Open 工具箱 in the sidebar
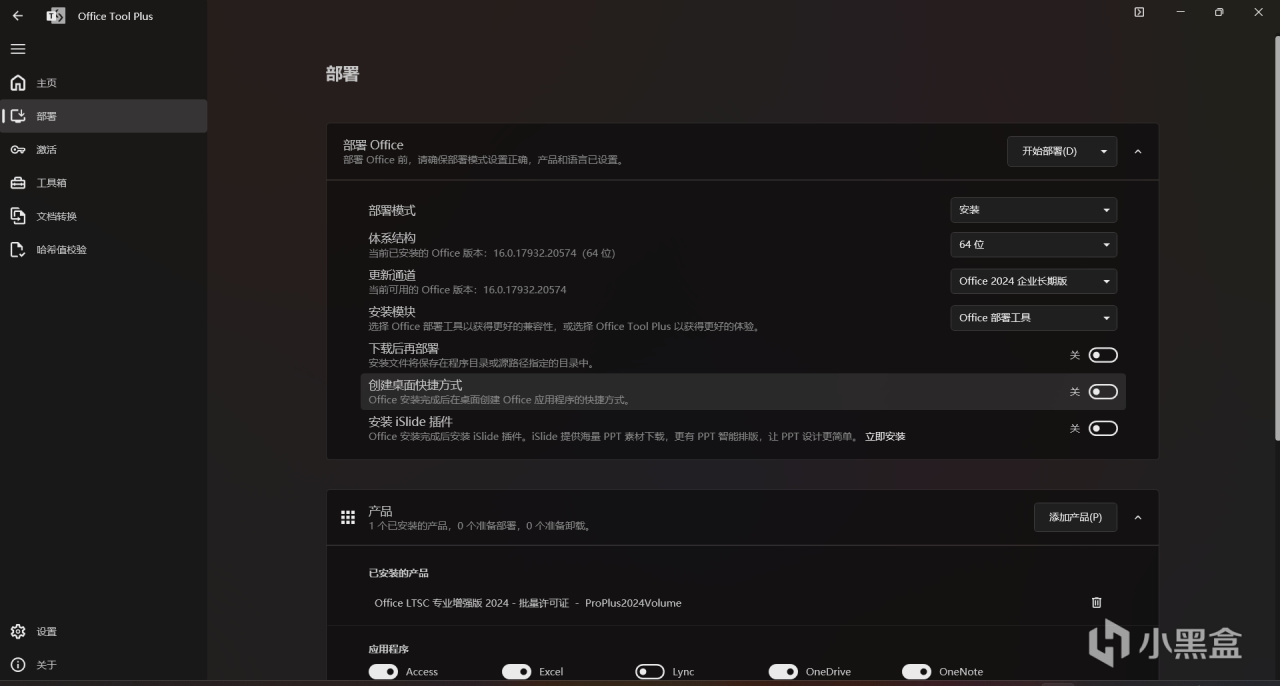This screenshot has height=686, width=1280. (x=104, y=183)
